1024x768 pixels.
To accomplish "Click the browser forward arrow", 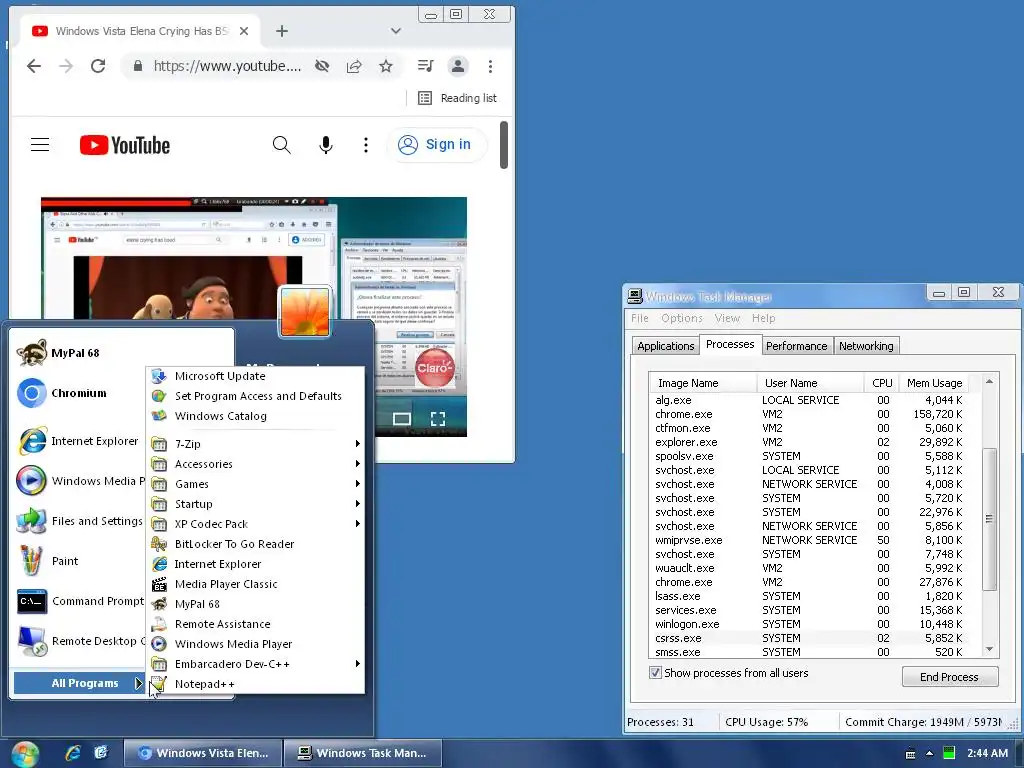I will (x=66, y=66).
